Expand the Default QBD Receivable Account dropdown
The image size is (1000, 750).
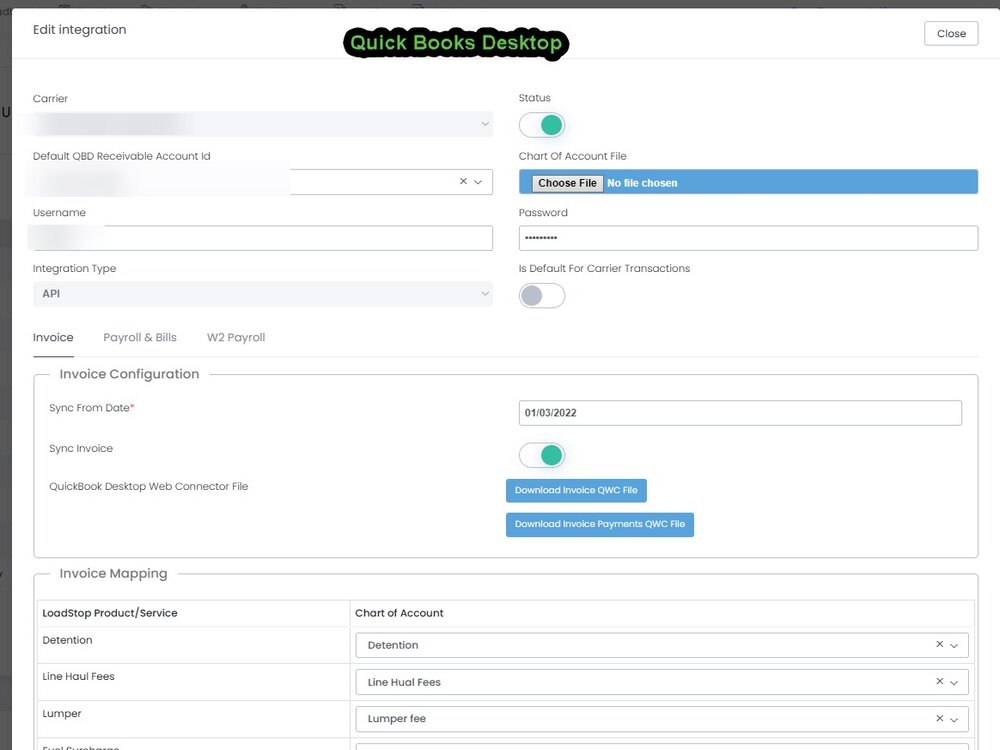tap(478, 182)
